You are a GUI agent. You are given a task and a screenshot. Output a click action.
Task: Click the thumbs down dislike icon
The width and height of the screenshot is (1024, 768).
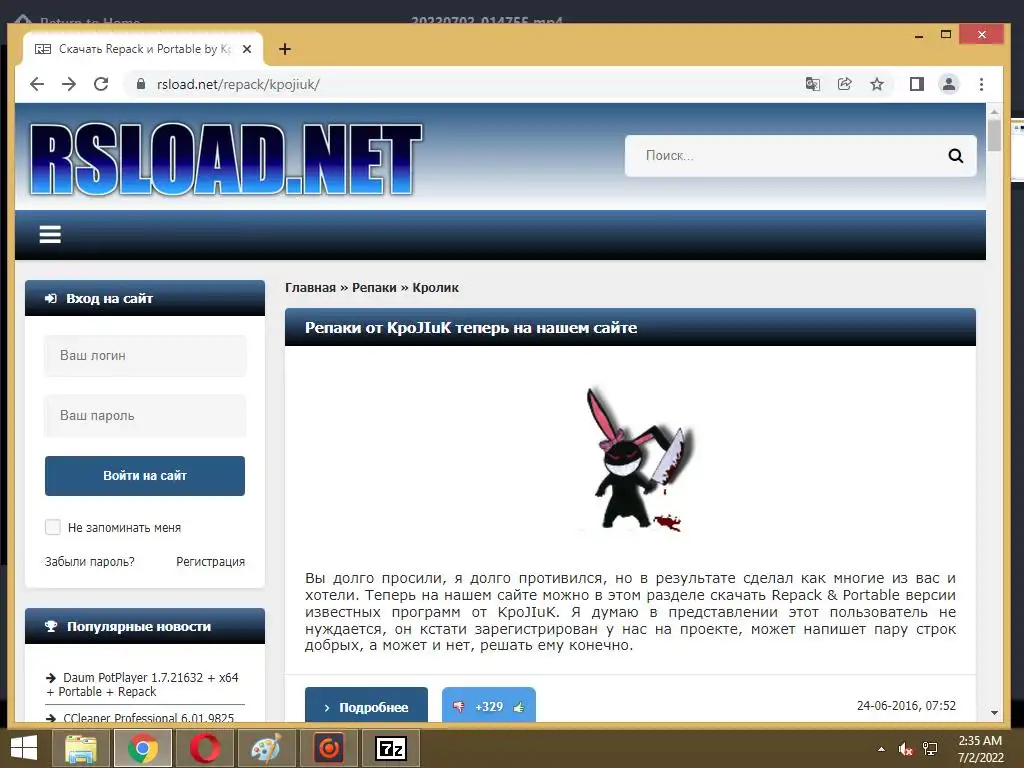[x=458, y=707]
